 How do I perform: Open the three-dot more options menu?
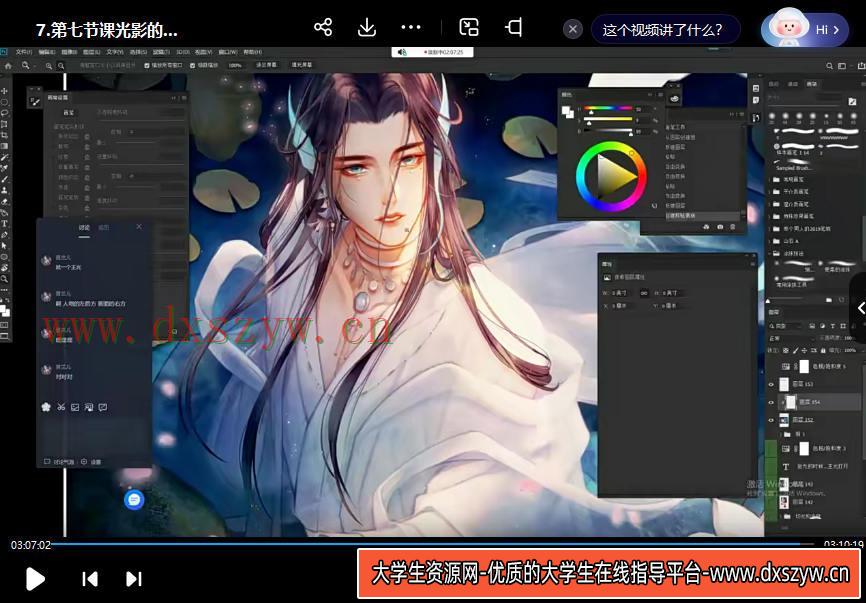pos(411,27)
